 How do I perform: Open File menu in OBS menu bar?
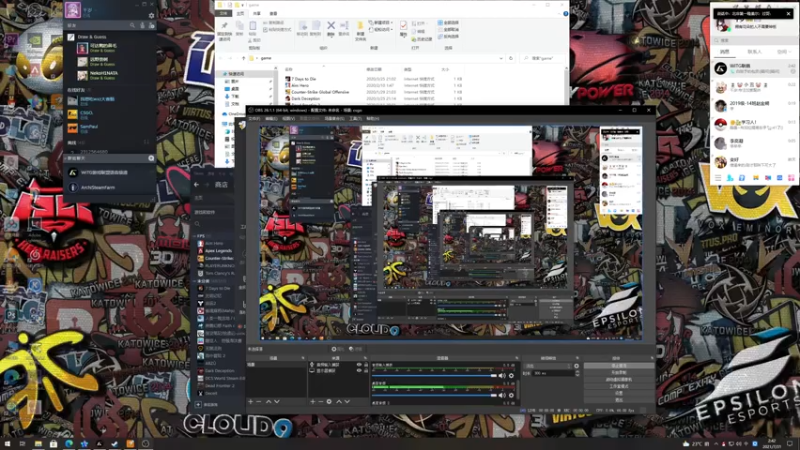254,118
